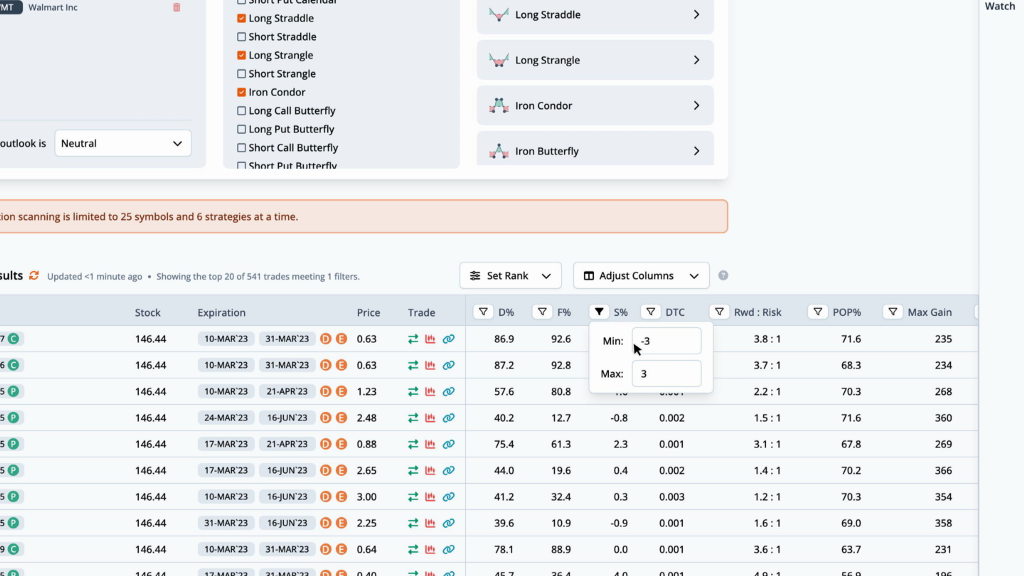Screen dimensions: 1024x576
Task: Click the link icon in first trade row
Action: tap(449, 339)
